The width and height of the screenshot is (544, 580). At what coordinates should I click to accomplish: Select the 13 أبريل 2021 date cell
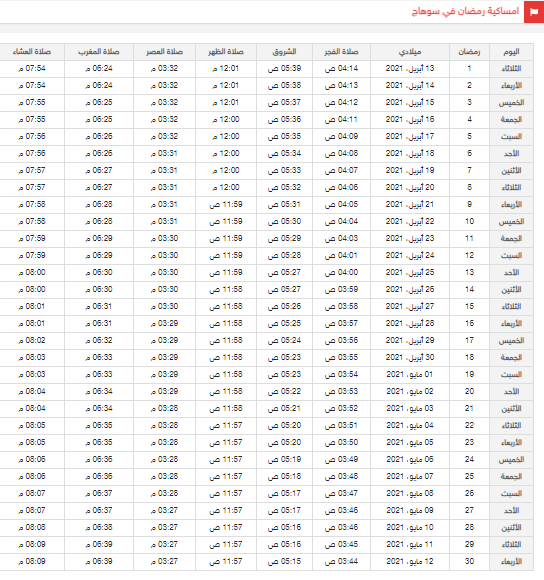[x=410, y=68]
